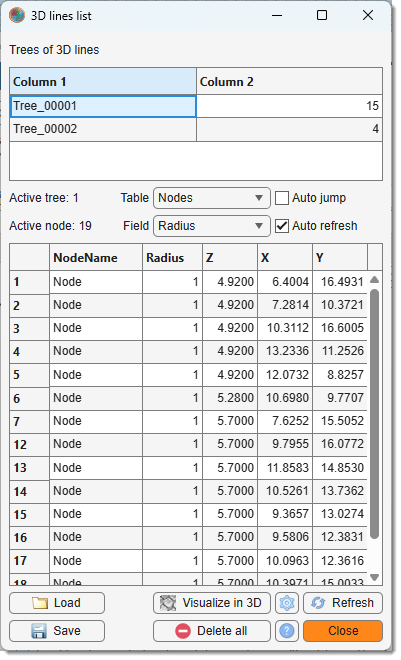Click the Column 1 header
The image size is (401, 660).
coord(103,81)
